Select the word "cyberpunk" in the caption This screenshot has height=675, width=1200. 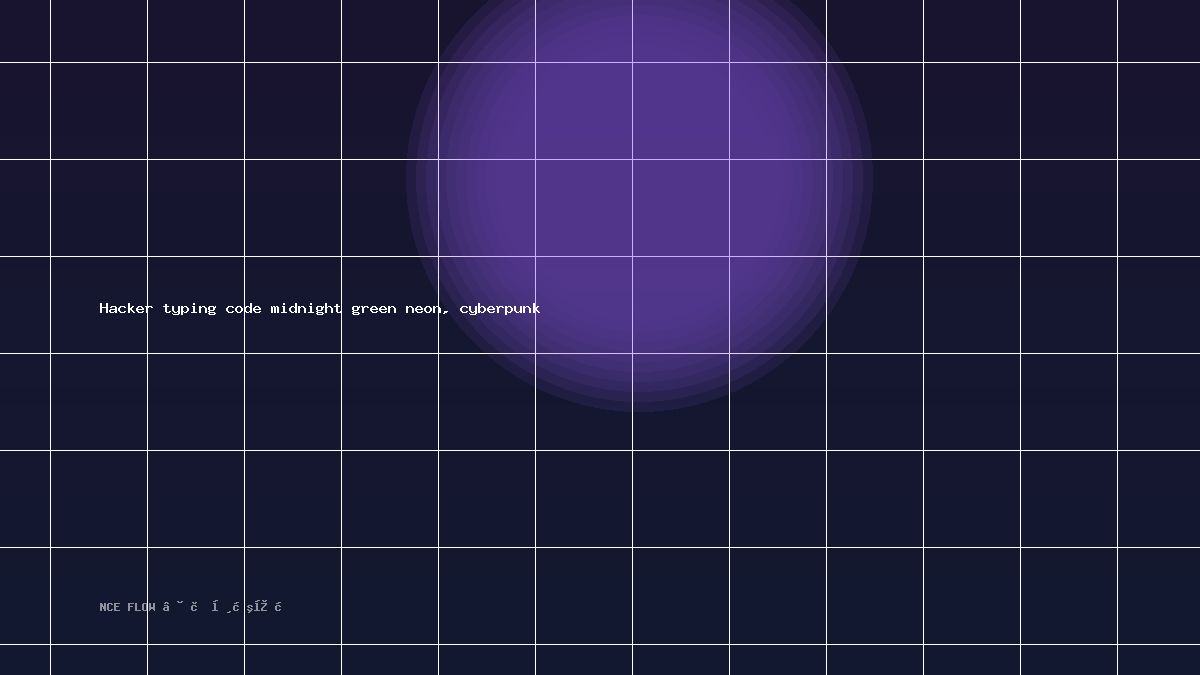500,309
